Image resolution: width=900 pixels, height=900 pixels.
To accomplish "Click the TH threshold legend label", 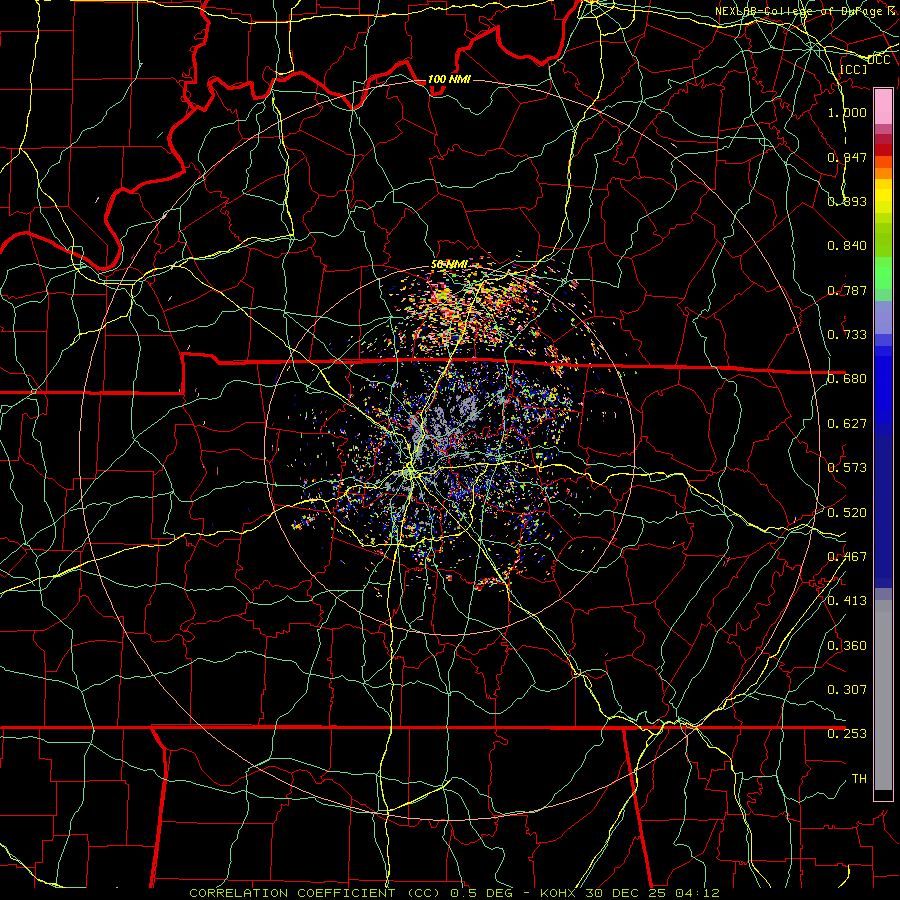I will point(859,779).
